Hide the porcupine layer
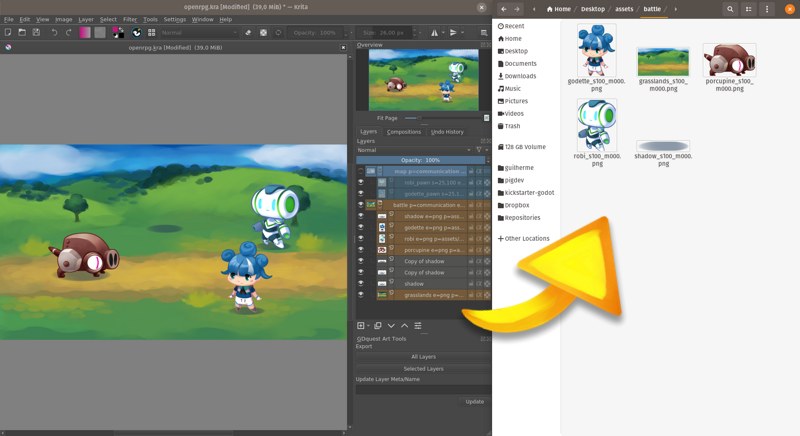 click(361, 250)
